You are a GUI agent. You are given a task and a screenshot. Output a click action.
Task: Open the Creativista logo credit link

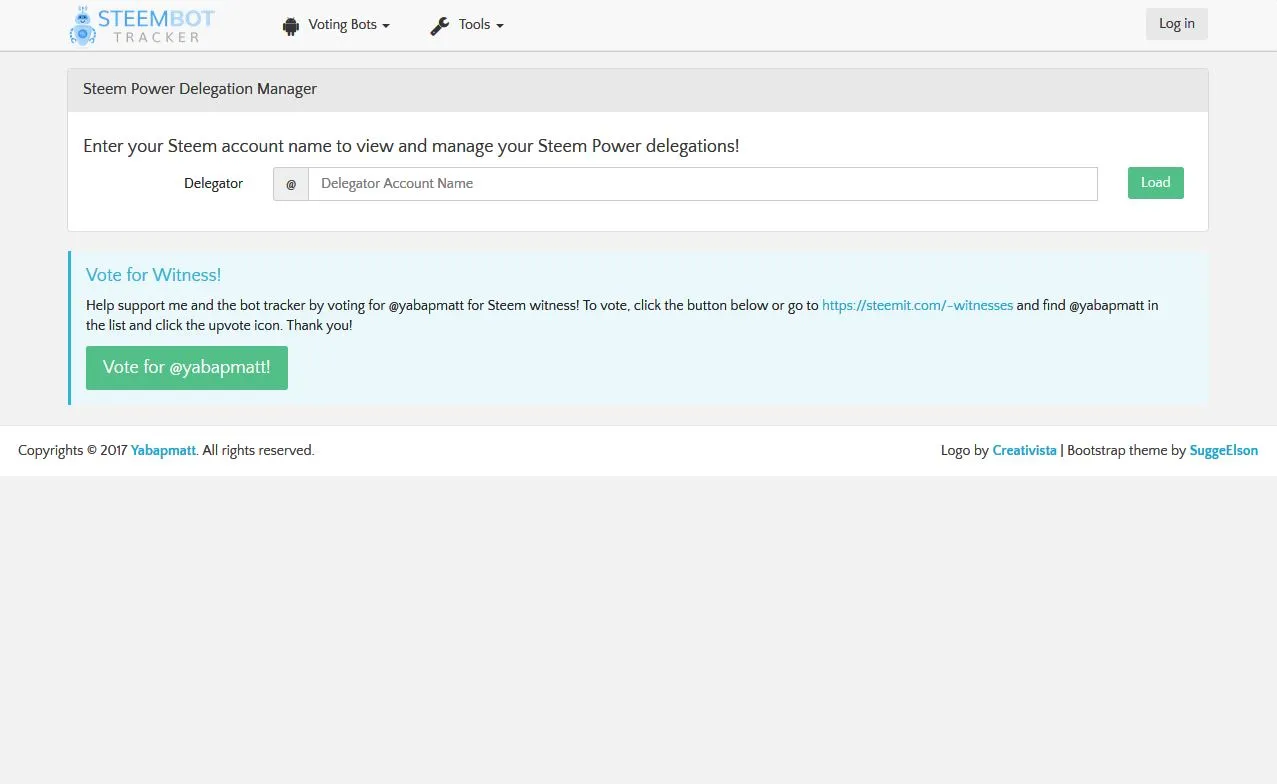1024,451
